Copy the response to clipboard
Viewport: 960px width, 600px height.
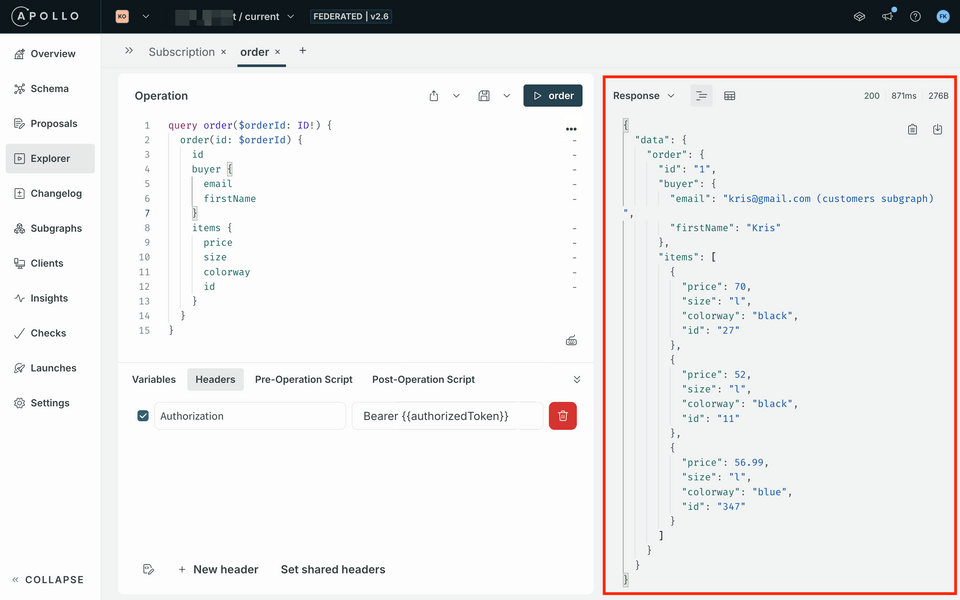click(912, 129)
